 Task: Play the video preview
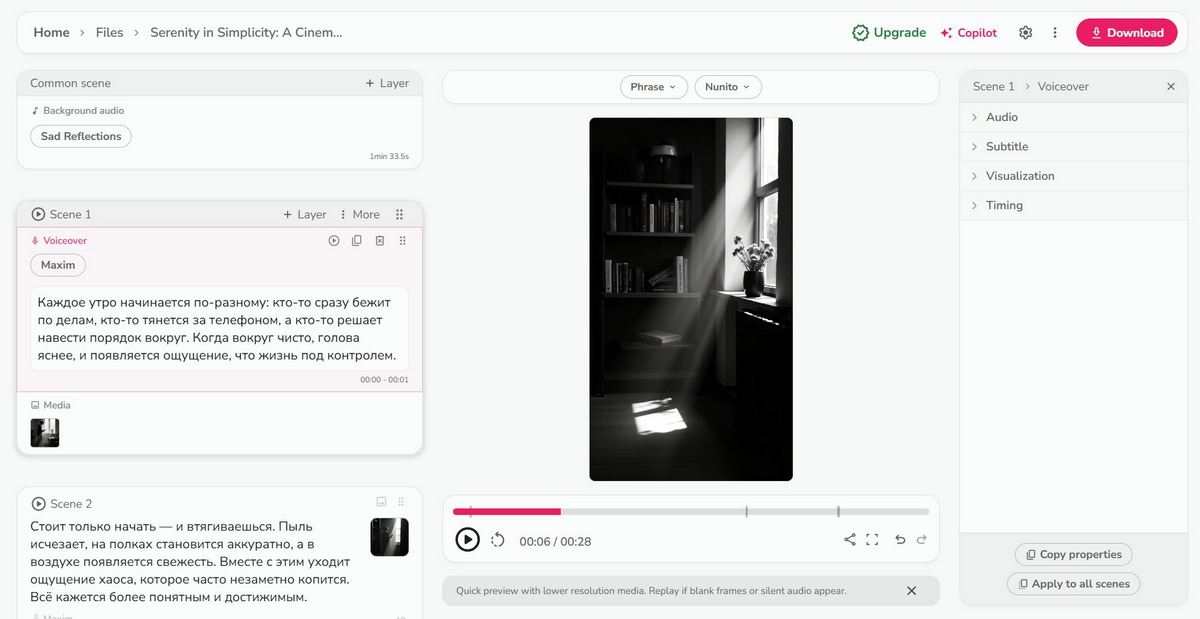[467, 540]
